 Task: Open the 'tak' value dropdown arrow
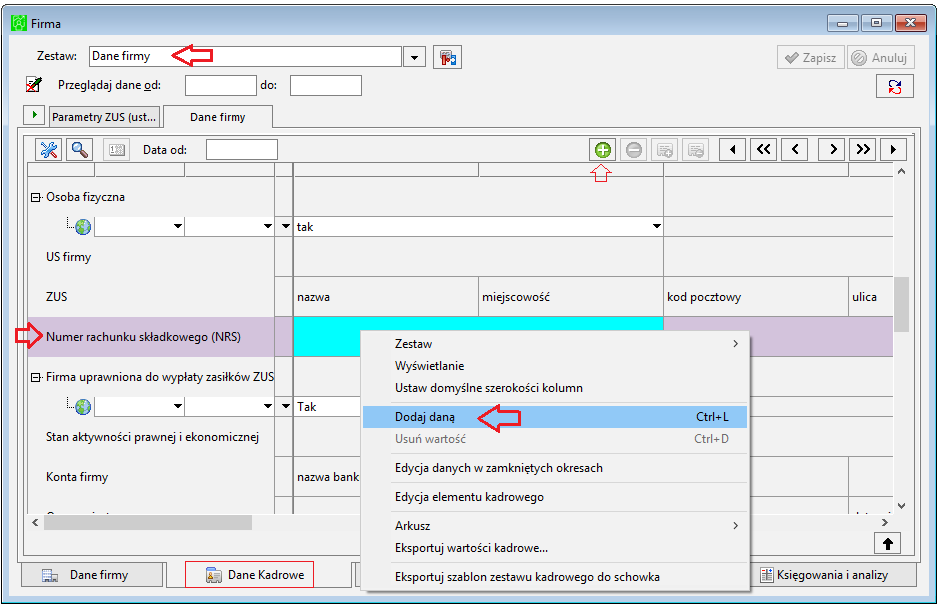[x=656, y=227]
